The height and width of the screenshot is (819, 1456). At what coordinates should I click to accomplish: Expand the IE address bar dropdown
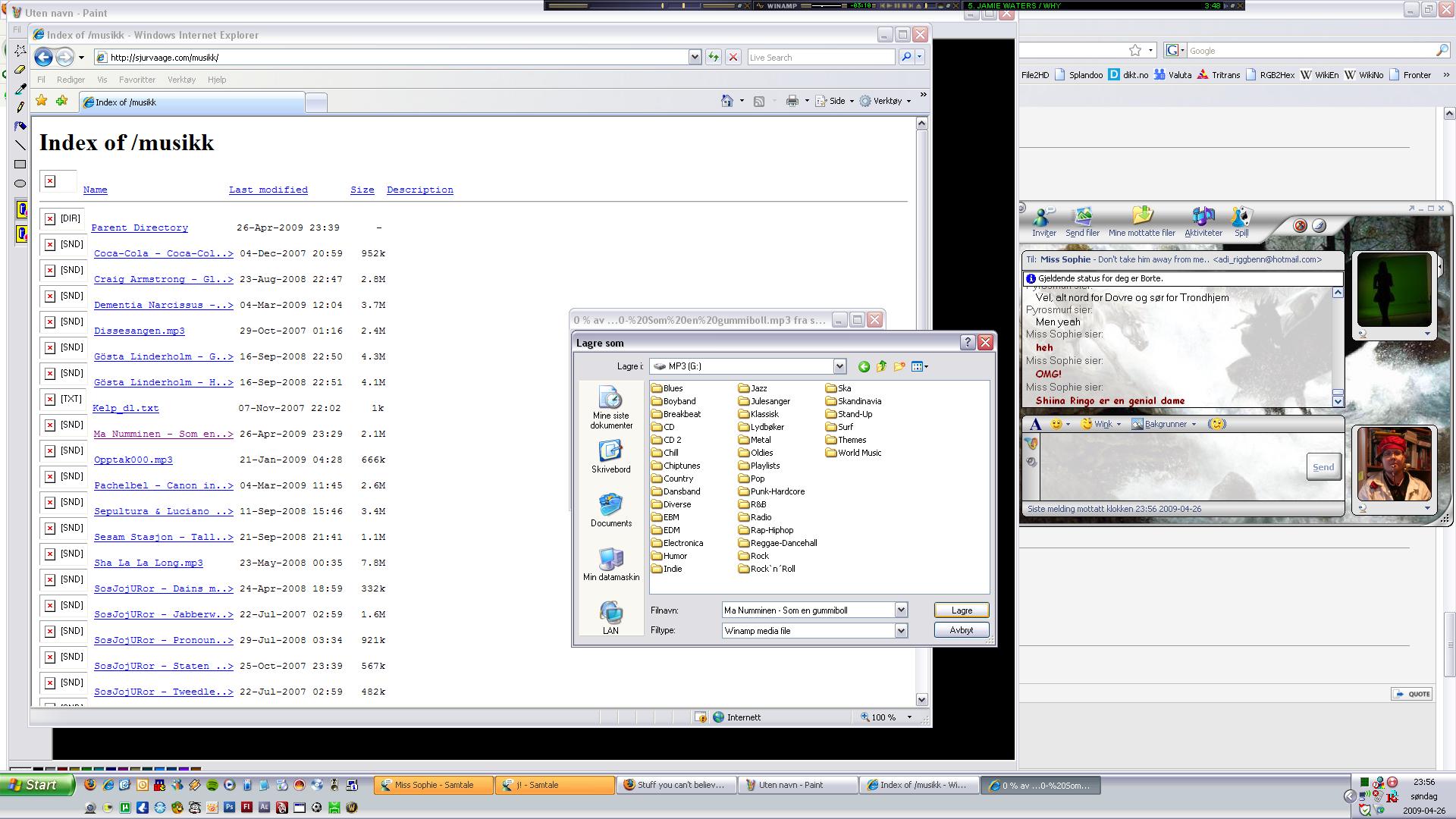tap(694, 57)
